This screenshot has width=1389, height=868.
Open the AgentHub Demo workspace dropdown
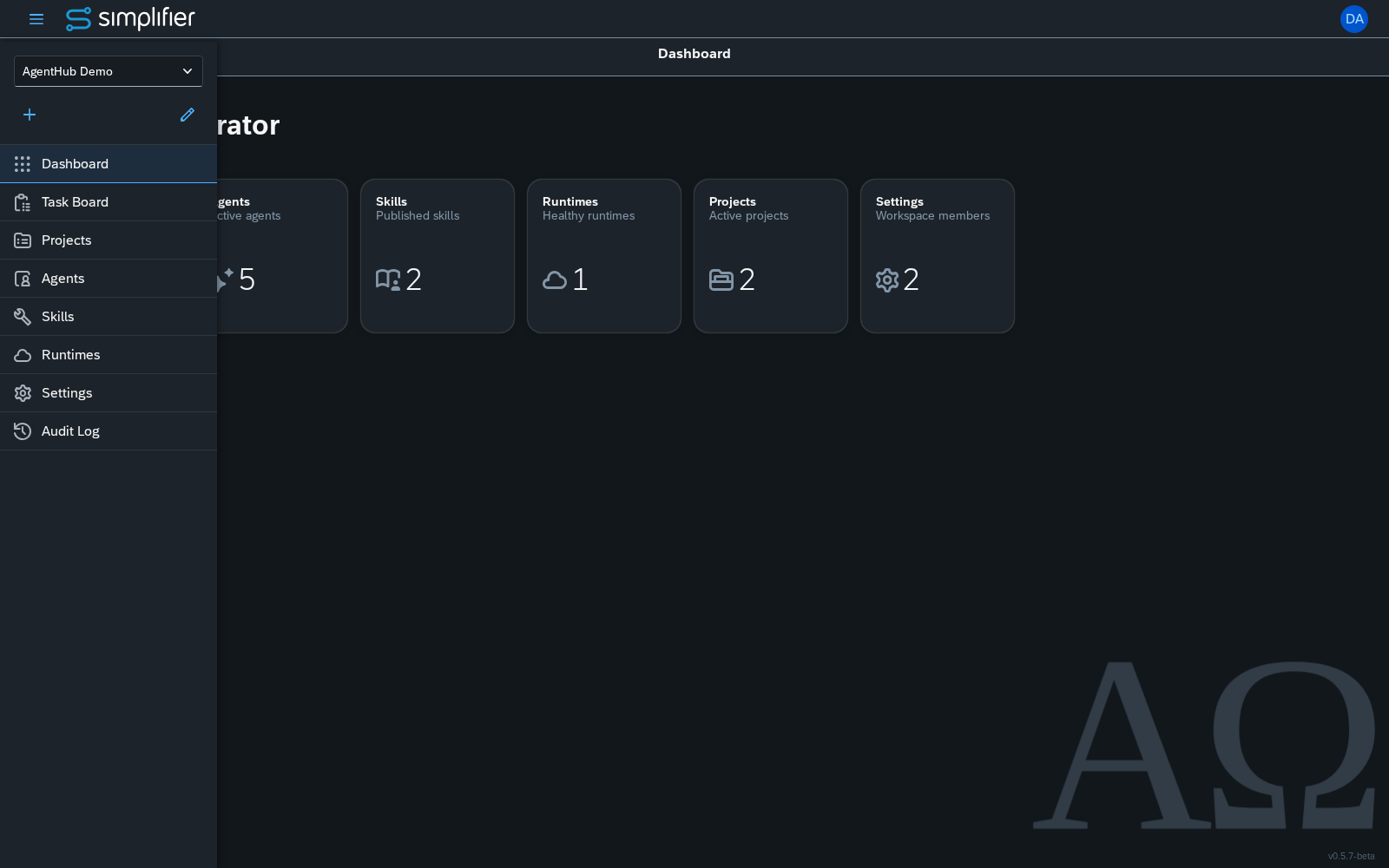pos(109,71)
